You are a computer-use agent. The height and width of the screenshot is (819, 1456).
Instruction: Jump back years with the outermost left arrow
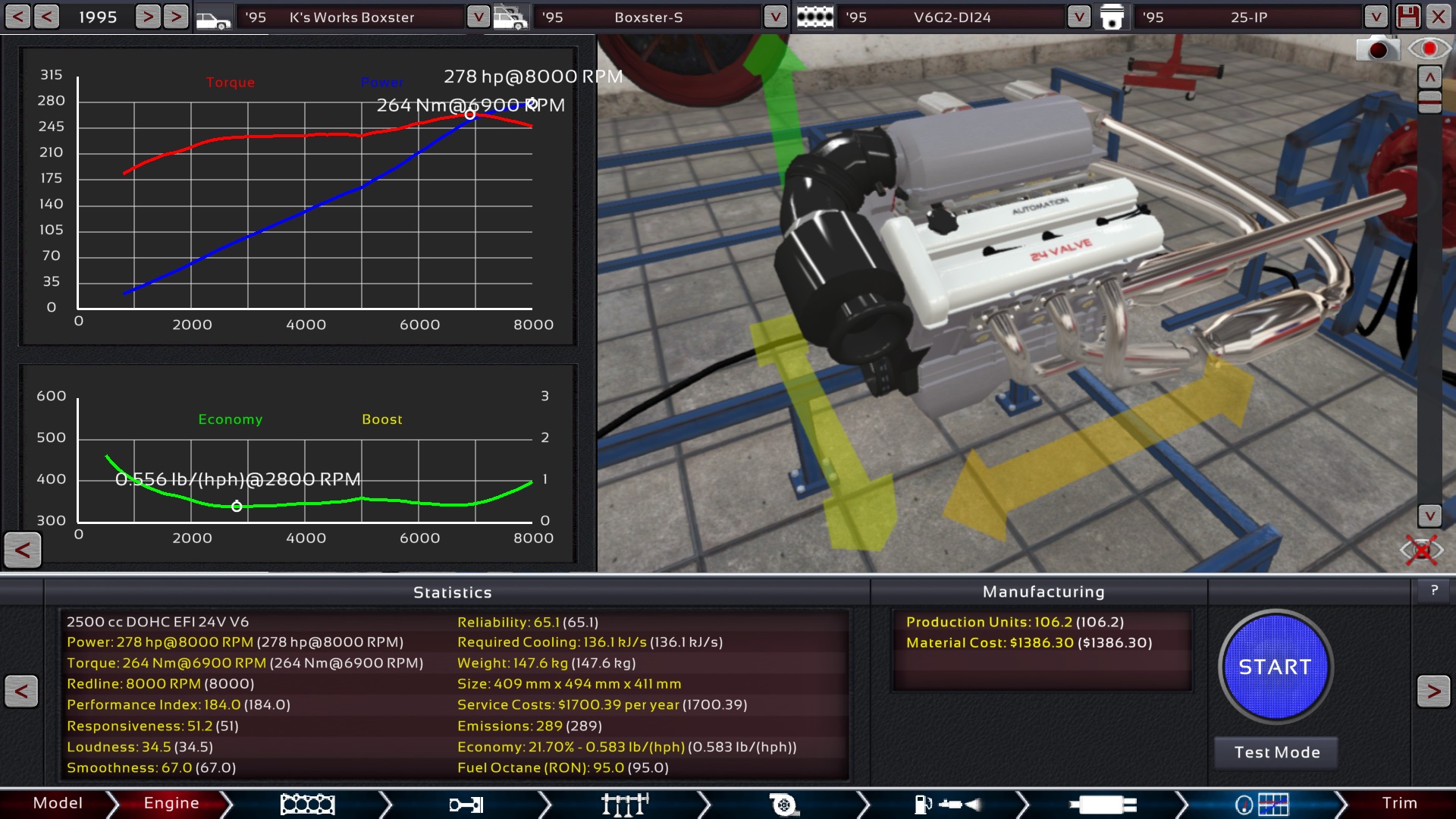tap(17, 17)
